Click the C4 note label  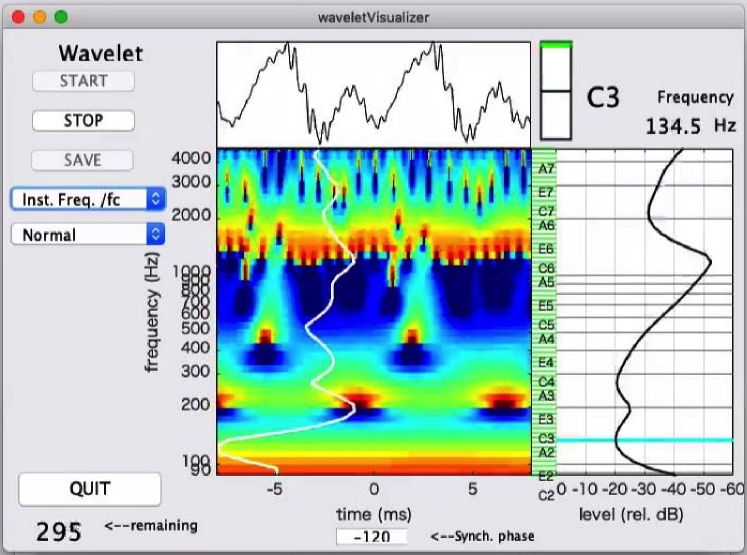tap(546, 382)
